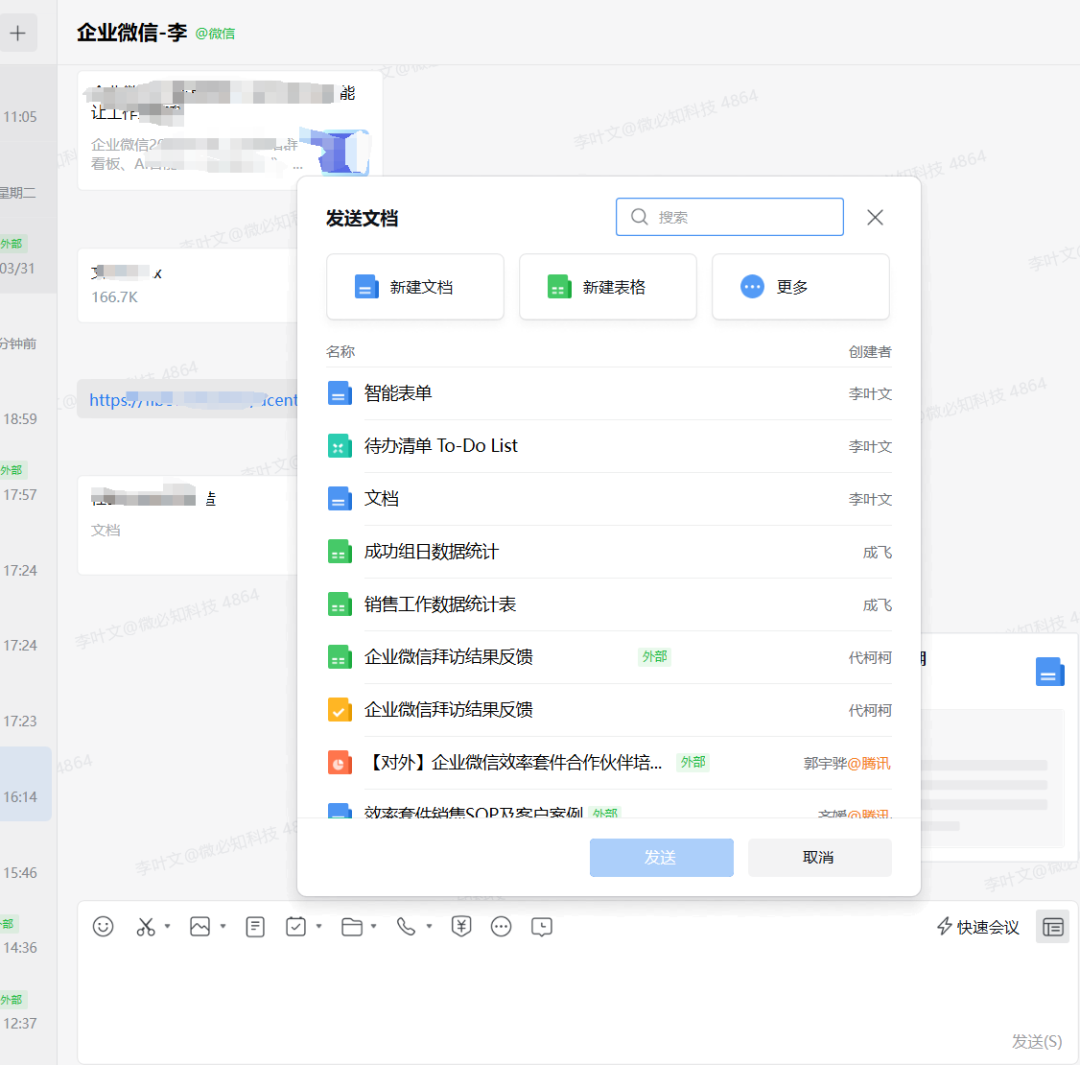Click chat title 企业微信-李
The image size is (1080, 1065).
(x=132, y=32)
